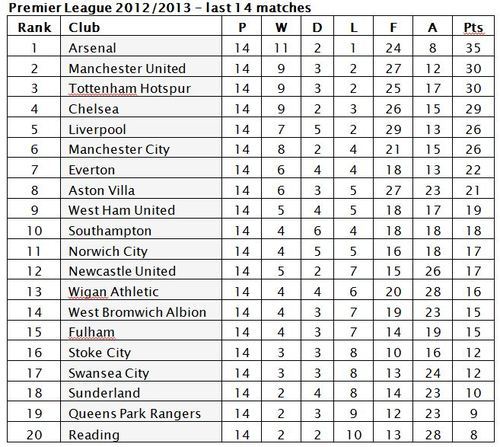Click the Club column header
Image resolution: width=500 pixels, height=447 pixels.
pos(141,26)
